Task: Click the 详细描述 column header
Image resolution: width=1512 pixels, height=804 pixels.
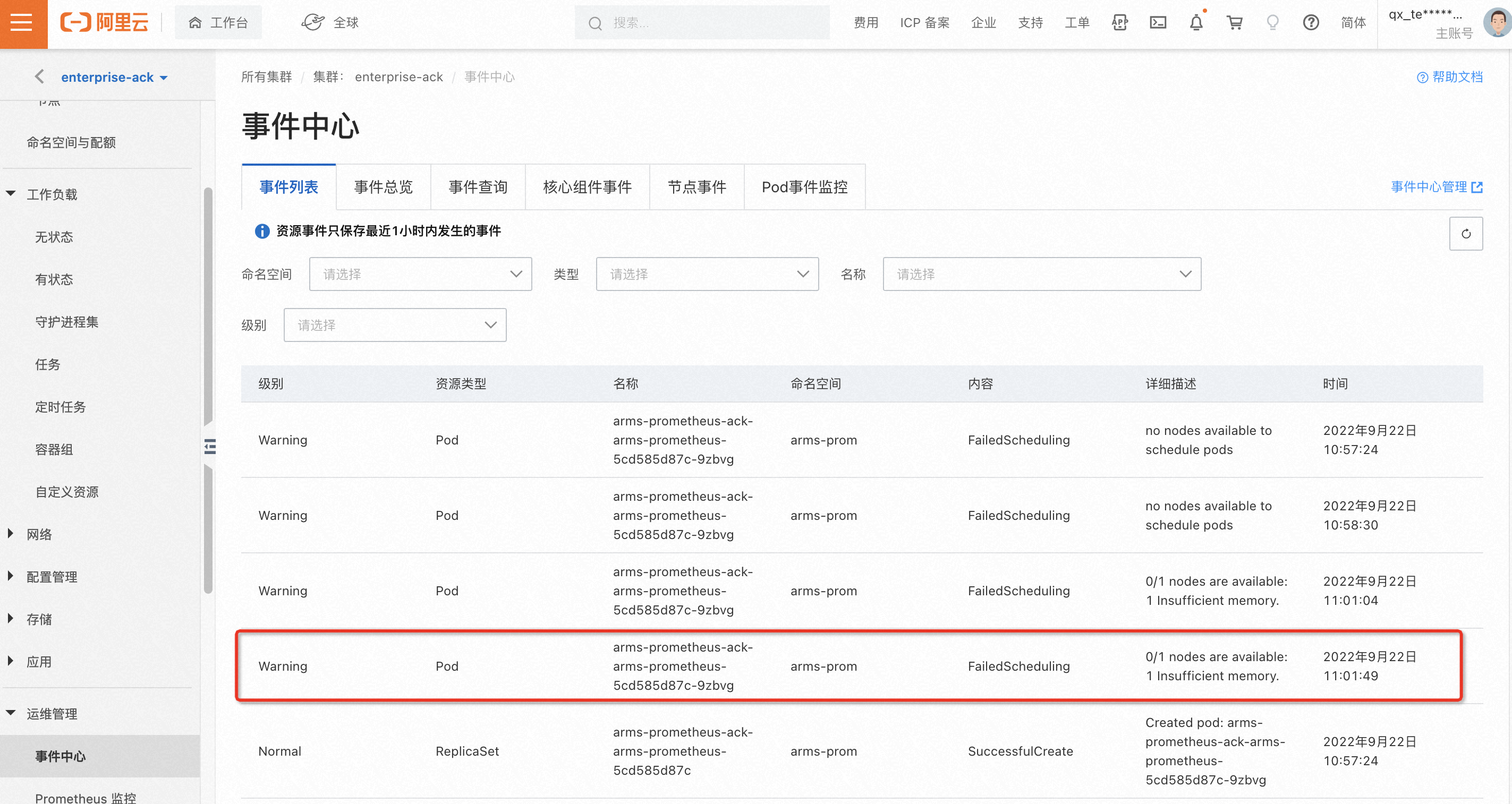Action: click(1170, 384)
